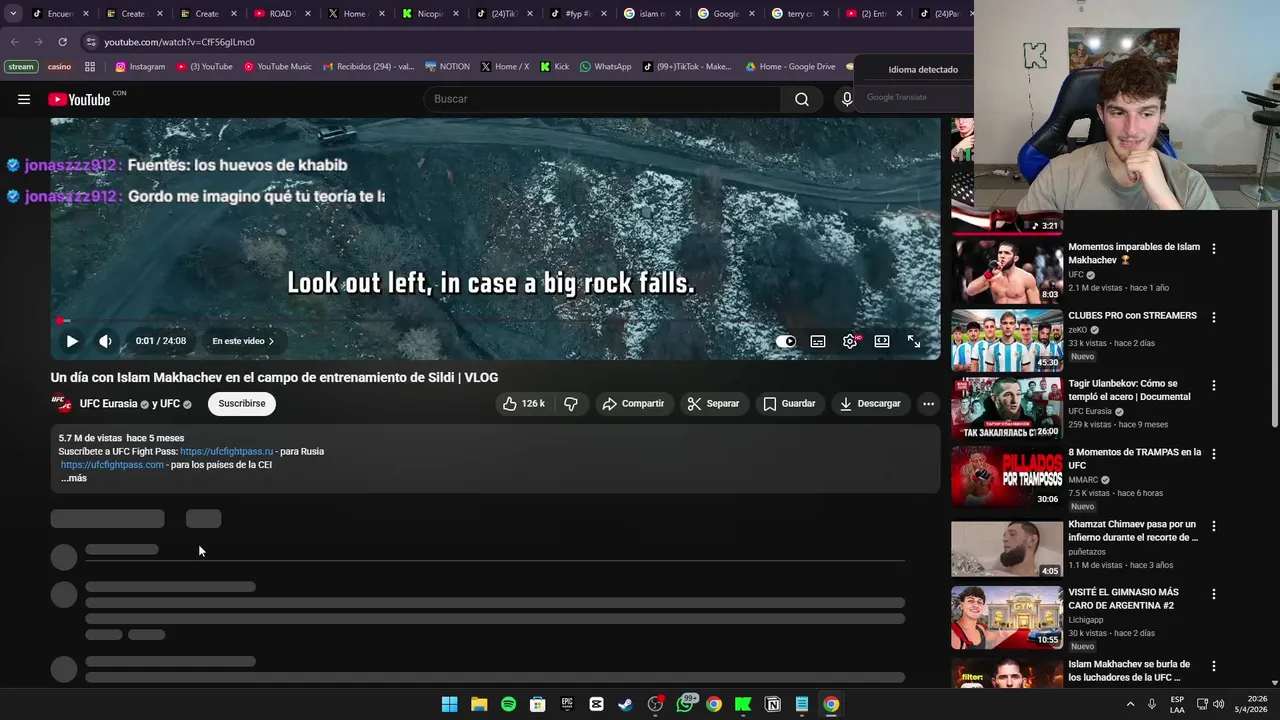Screen dimensions: 1280x720
Task: Open the WhatsApp bookmark
Action: [606, 67]
